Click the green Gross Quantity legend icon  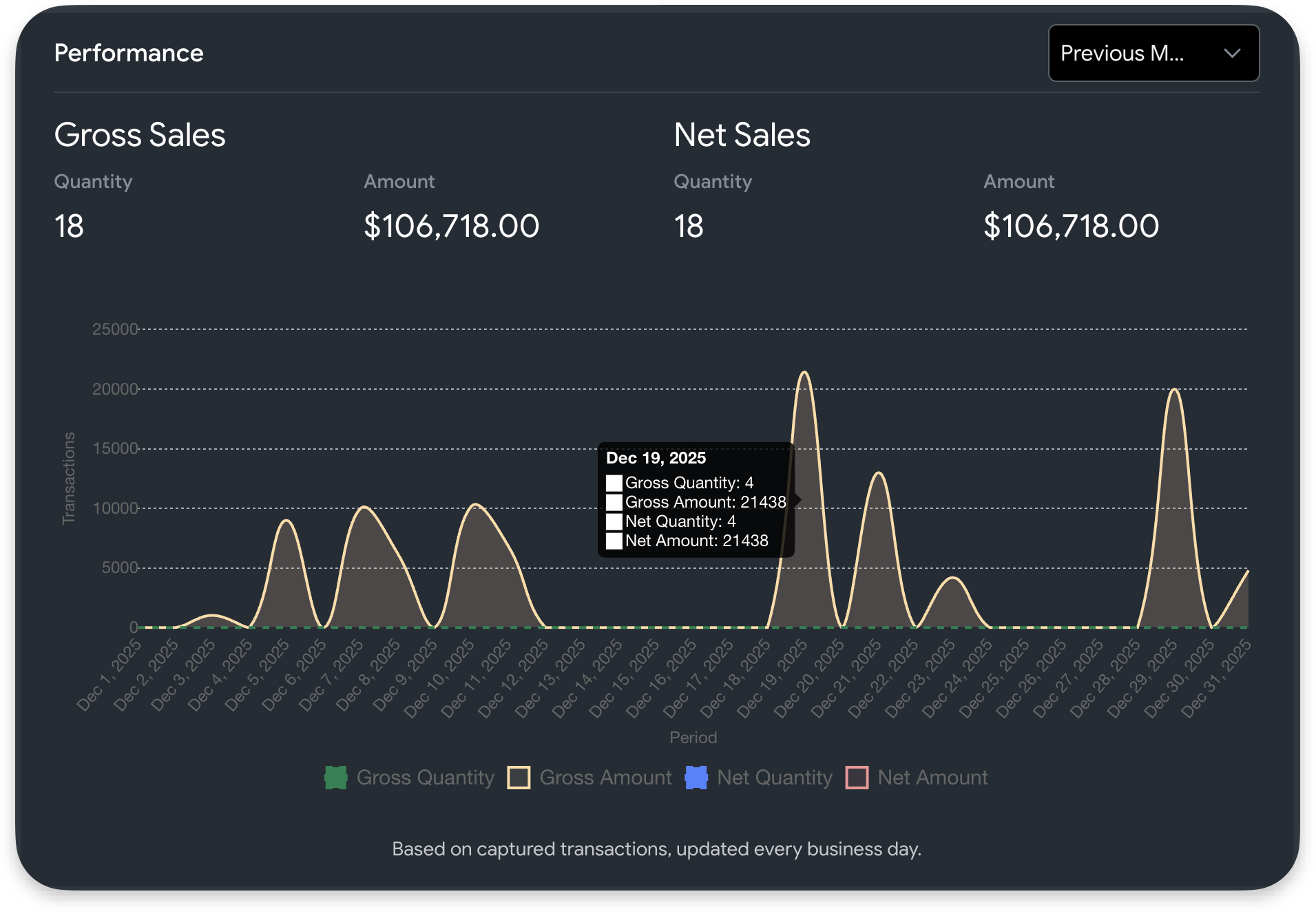point(335,777)
